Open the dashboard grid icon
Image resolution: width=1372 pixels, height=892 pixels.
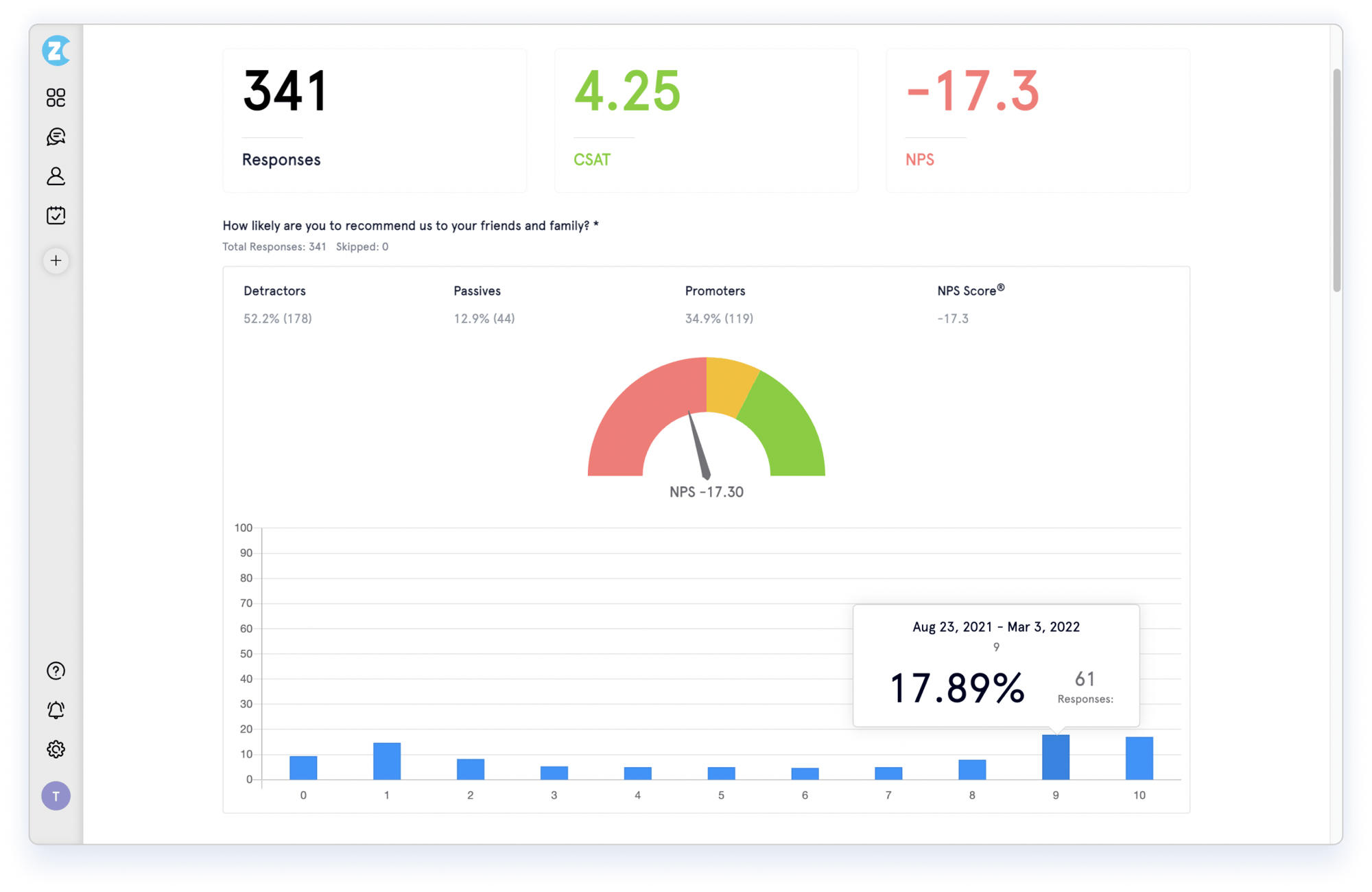pos(56,97)
